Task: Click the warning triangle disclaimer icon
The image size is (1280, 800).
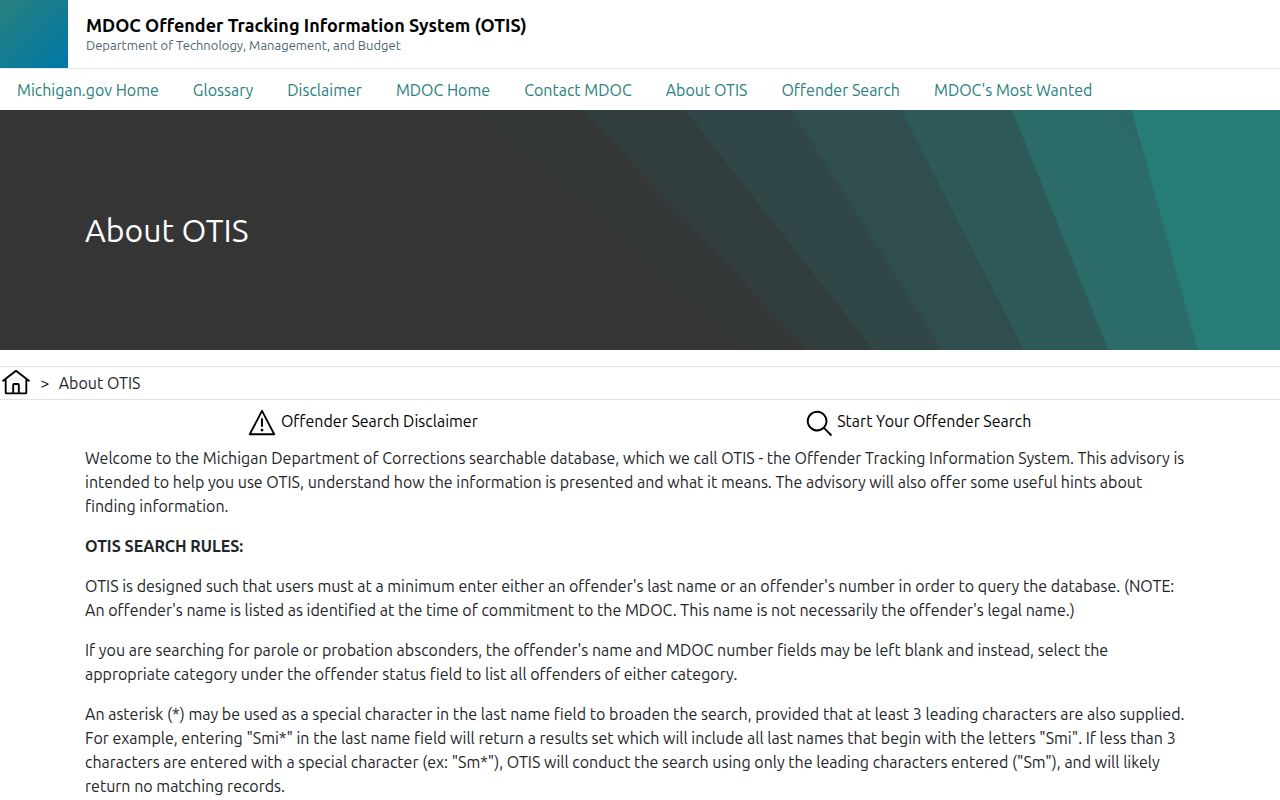Action: [261, 422]
